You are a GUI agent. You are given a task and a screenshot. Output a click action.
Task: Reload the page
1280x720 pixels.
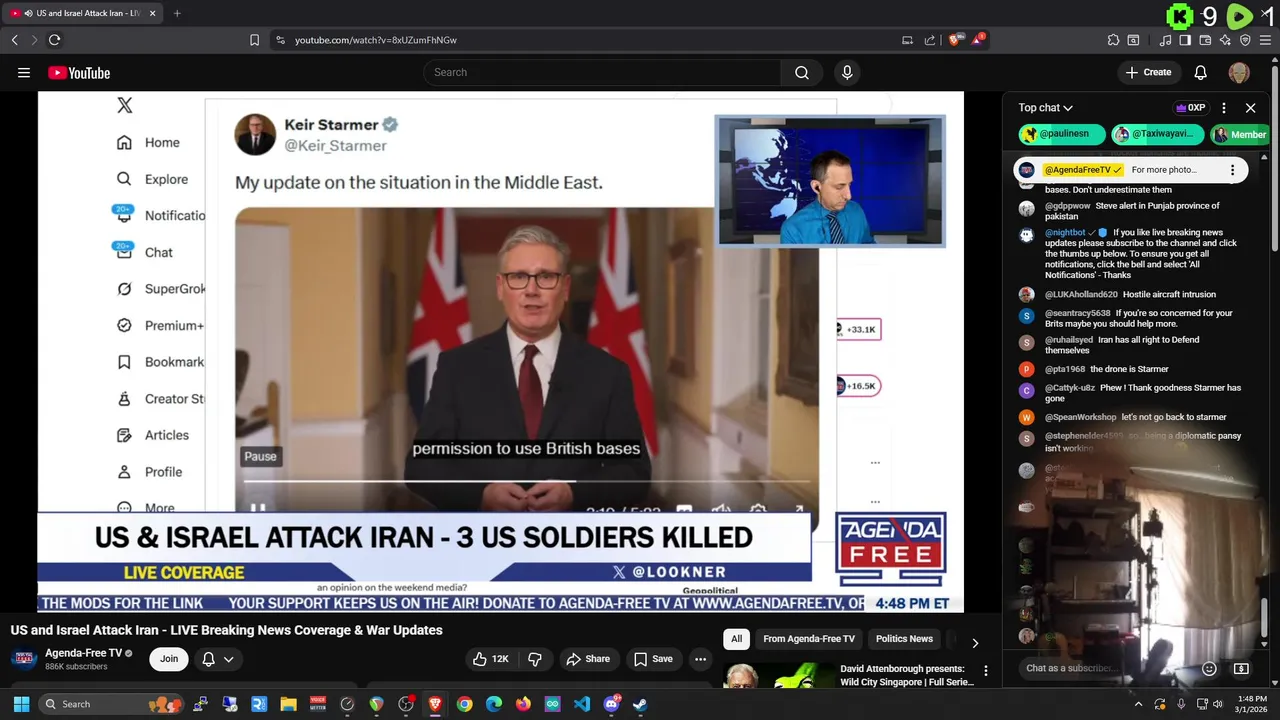coord(54,40)
